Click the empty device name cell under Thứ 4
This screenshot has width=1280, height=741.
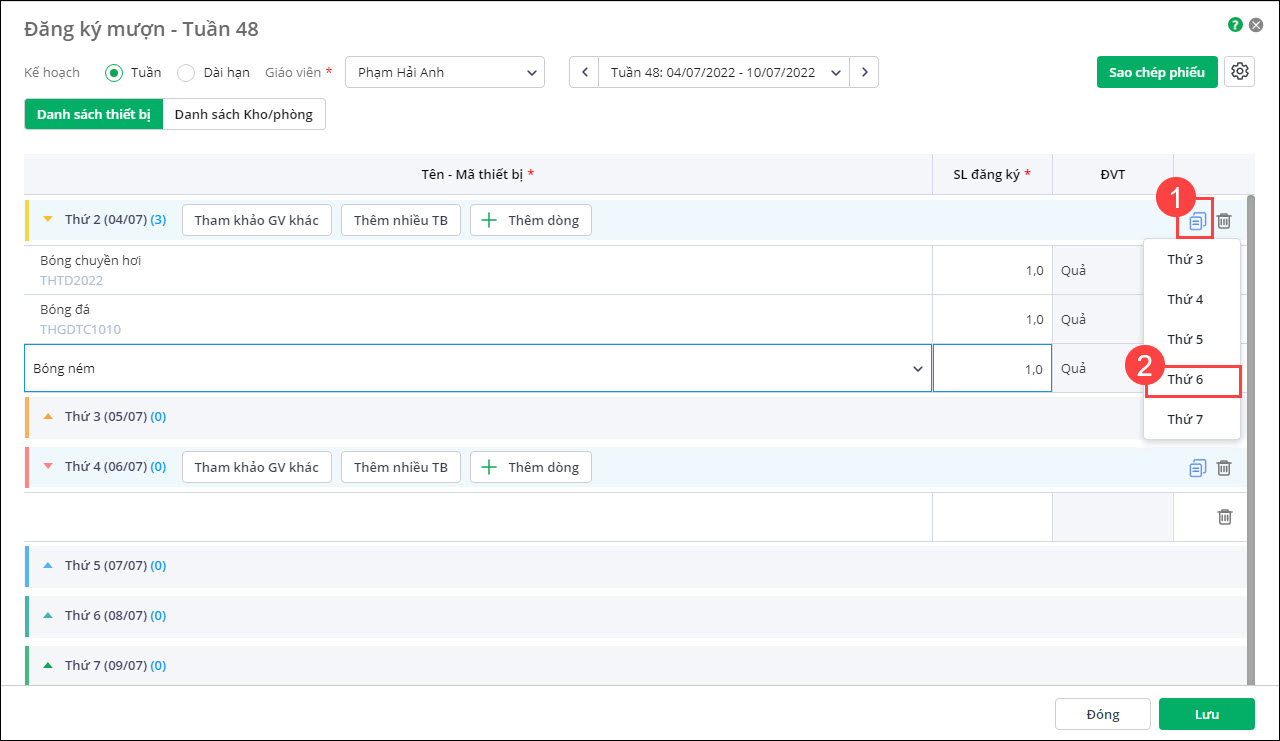tap(478, 517)
